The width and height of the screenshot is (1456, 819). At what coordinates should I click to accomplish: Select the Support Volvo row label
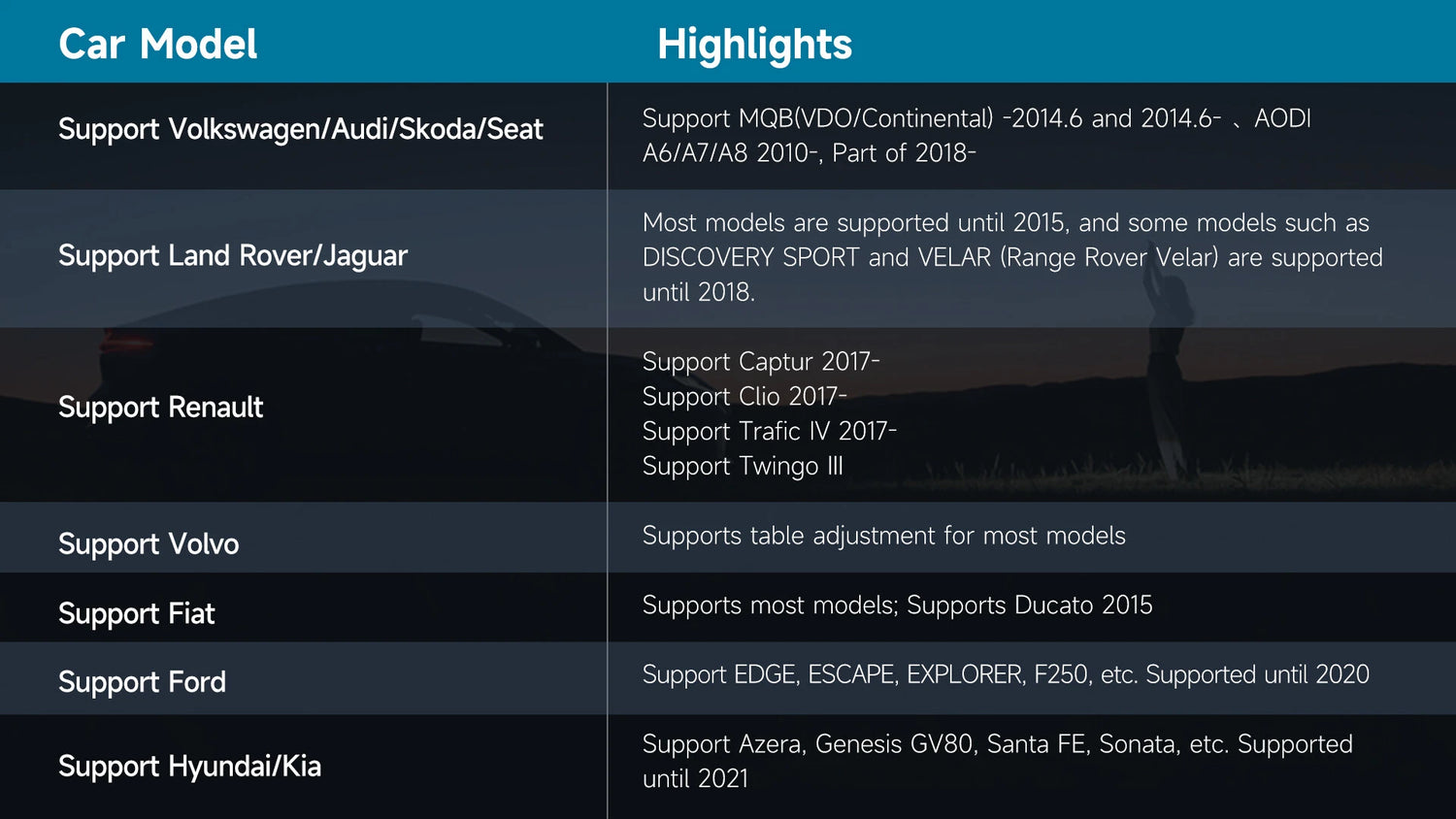(x=149, y=543)
